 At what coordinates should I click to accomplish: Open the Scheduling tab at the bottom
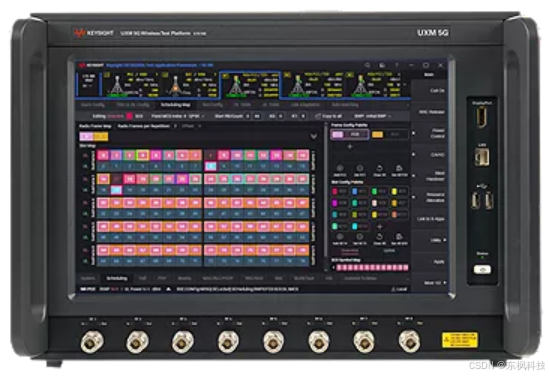[x=117, y=278]
